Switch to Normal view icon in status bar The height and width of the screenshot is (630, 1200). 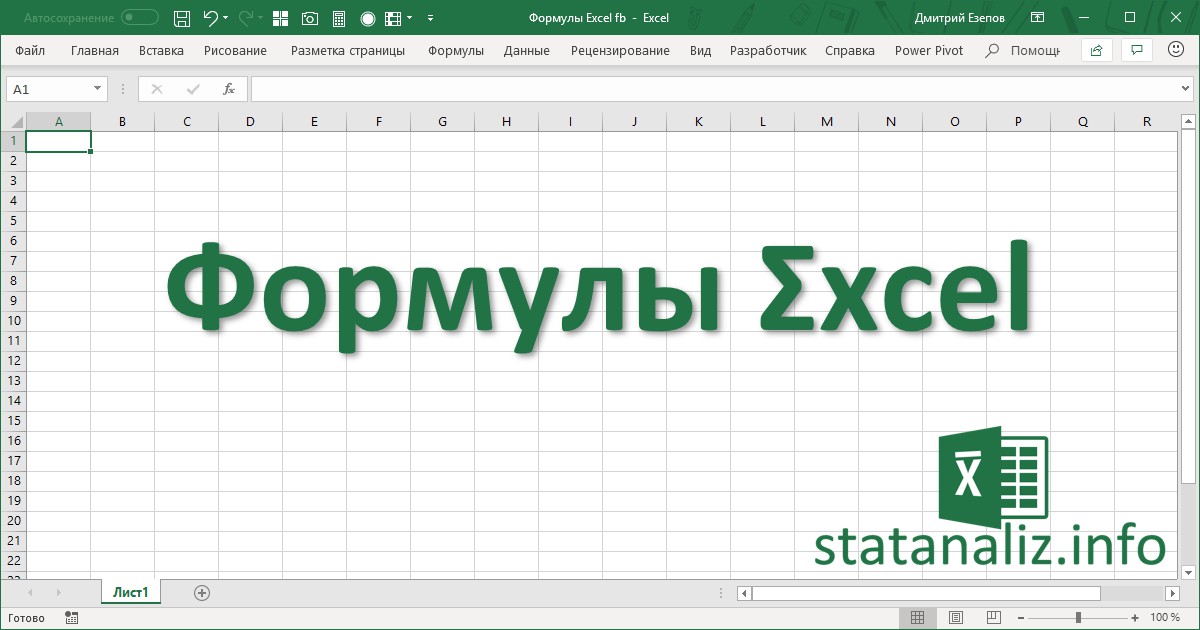tap(918, 618)
